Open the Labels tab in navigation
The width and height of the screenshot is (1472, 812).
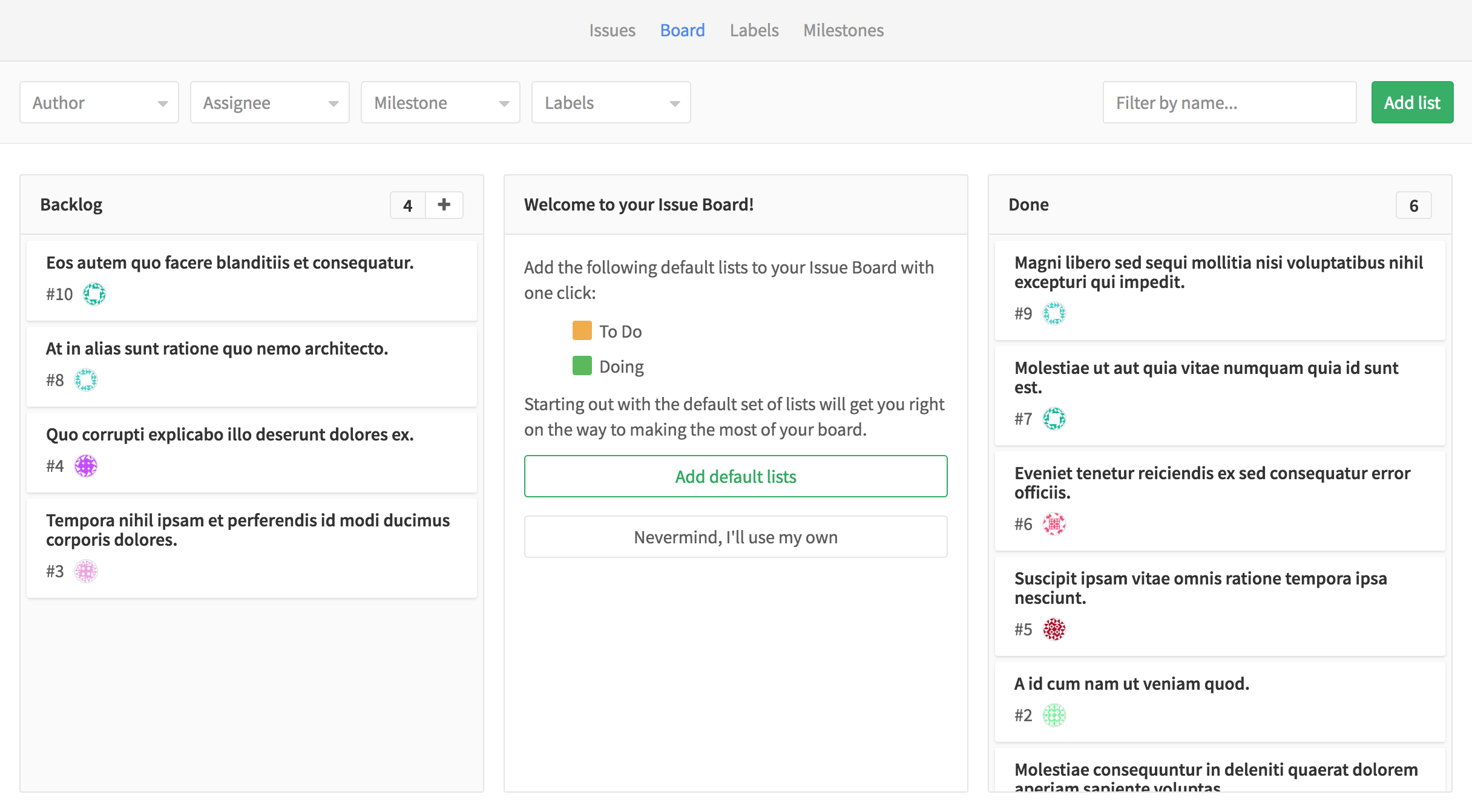tap(754, 30)
